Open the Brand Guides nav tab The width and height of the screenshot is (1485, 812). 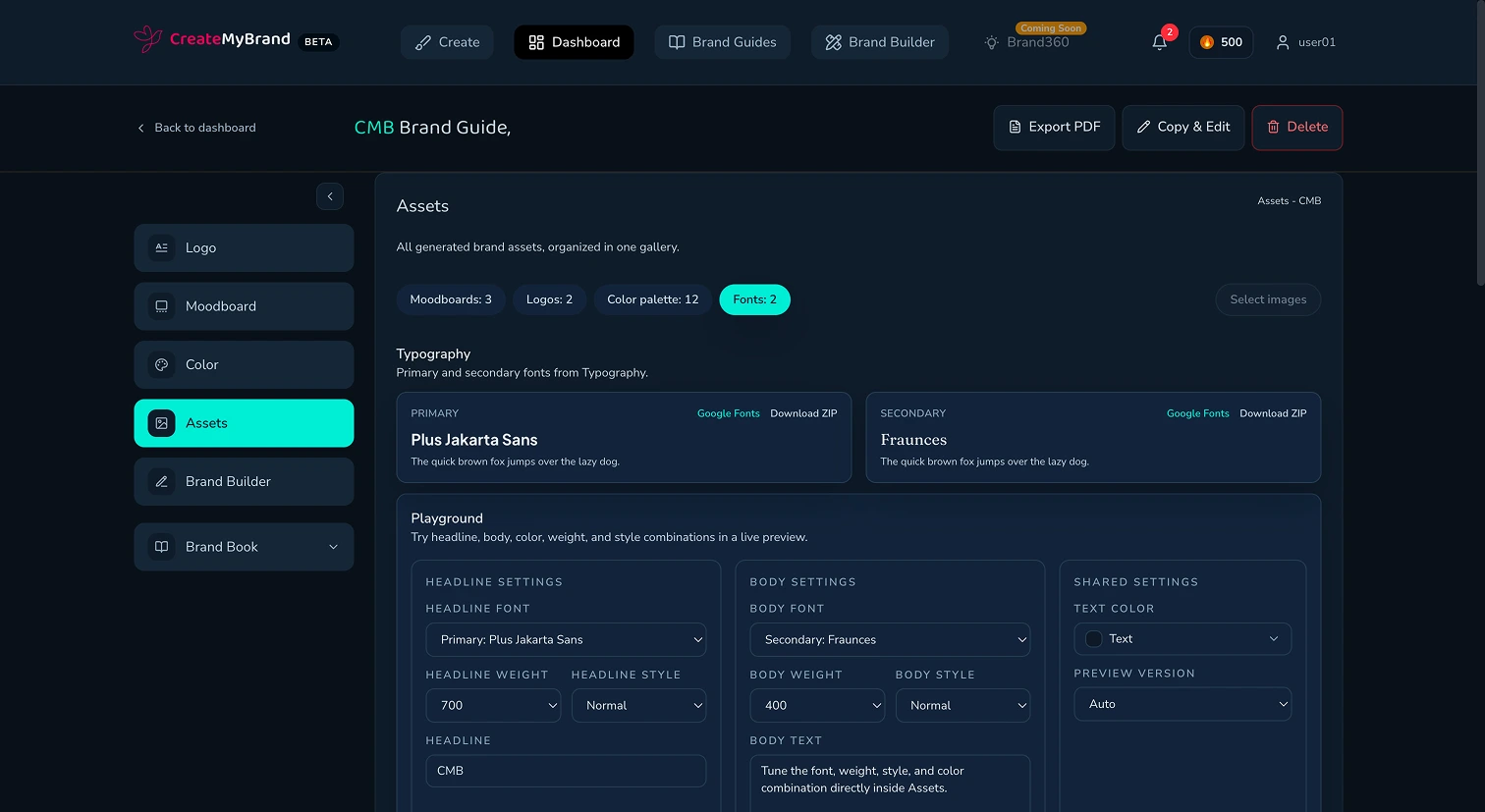pyautogui.click(x=722, y=42)
